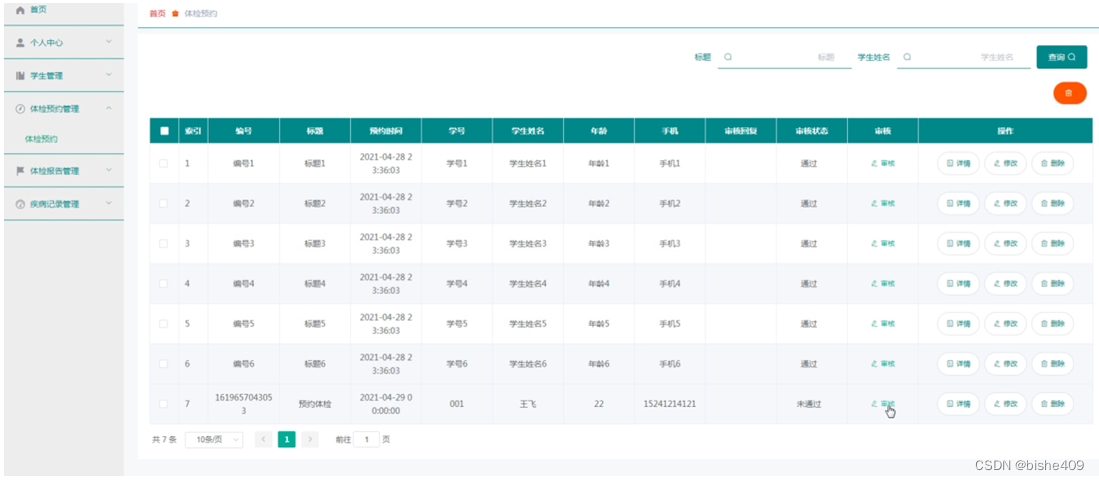
Task: Click the 标题 search input field
Action: [x=784, y=57]
